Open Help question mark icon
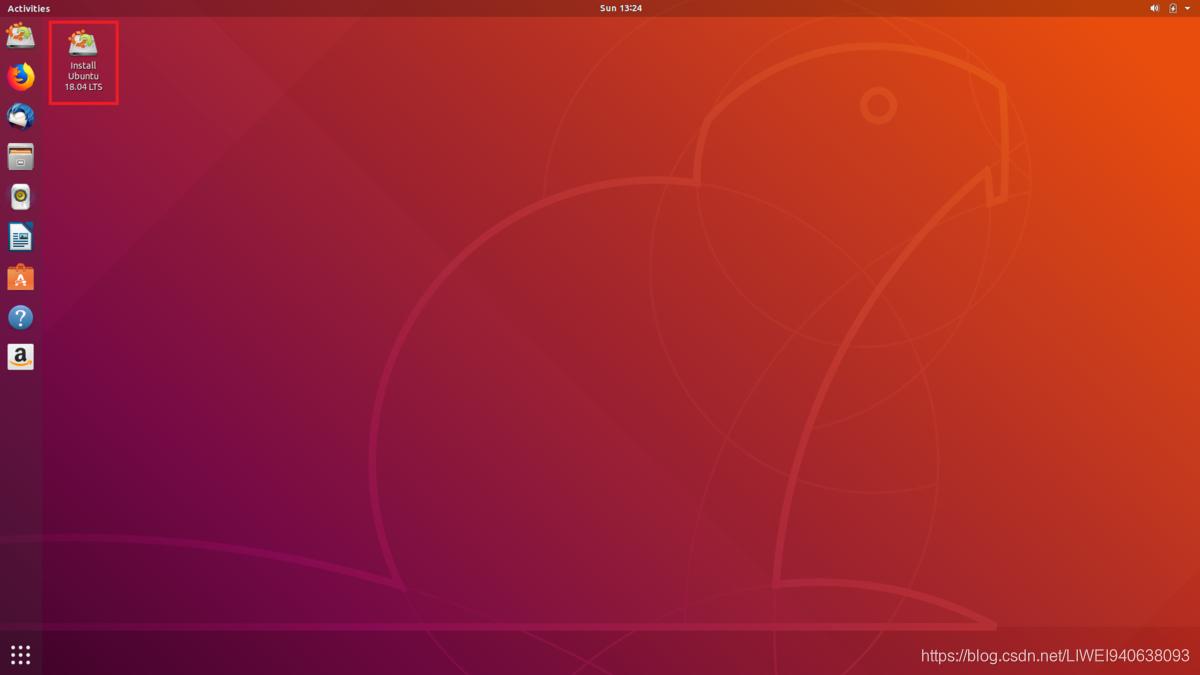This screenshot has height=675, width=1200. click(21, 317)
